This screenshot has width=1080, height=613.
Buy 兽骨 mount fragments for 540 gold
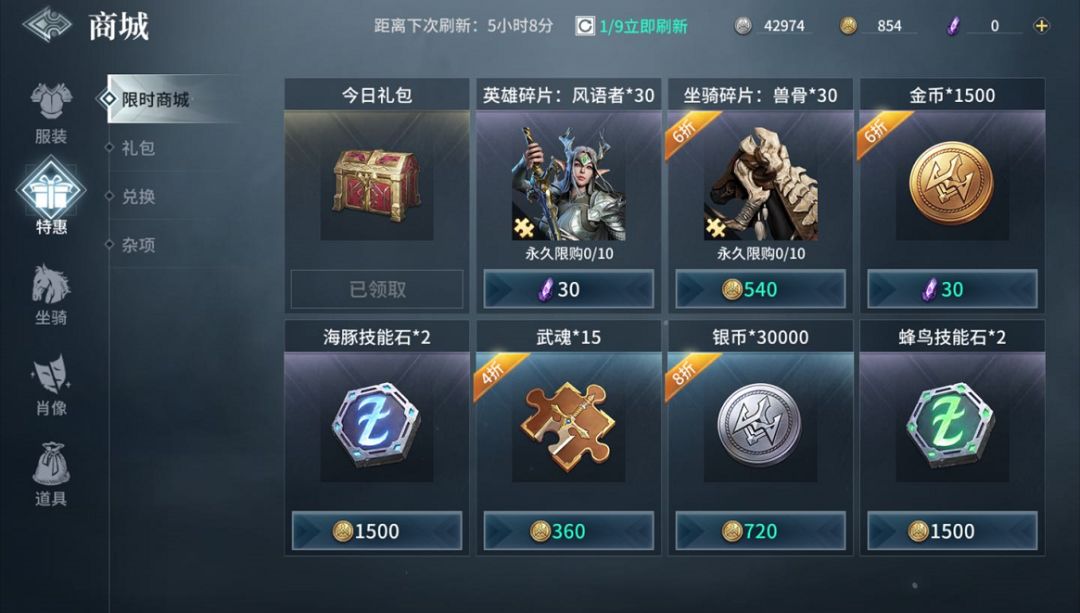[x=760, y=289]
